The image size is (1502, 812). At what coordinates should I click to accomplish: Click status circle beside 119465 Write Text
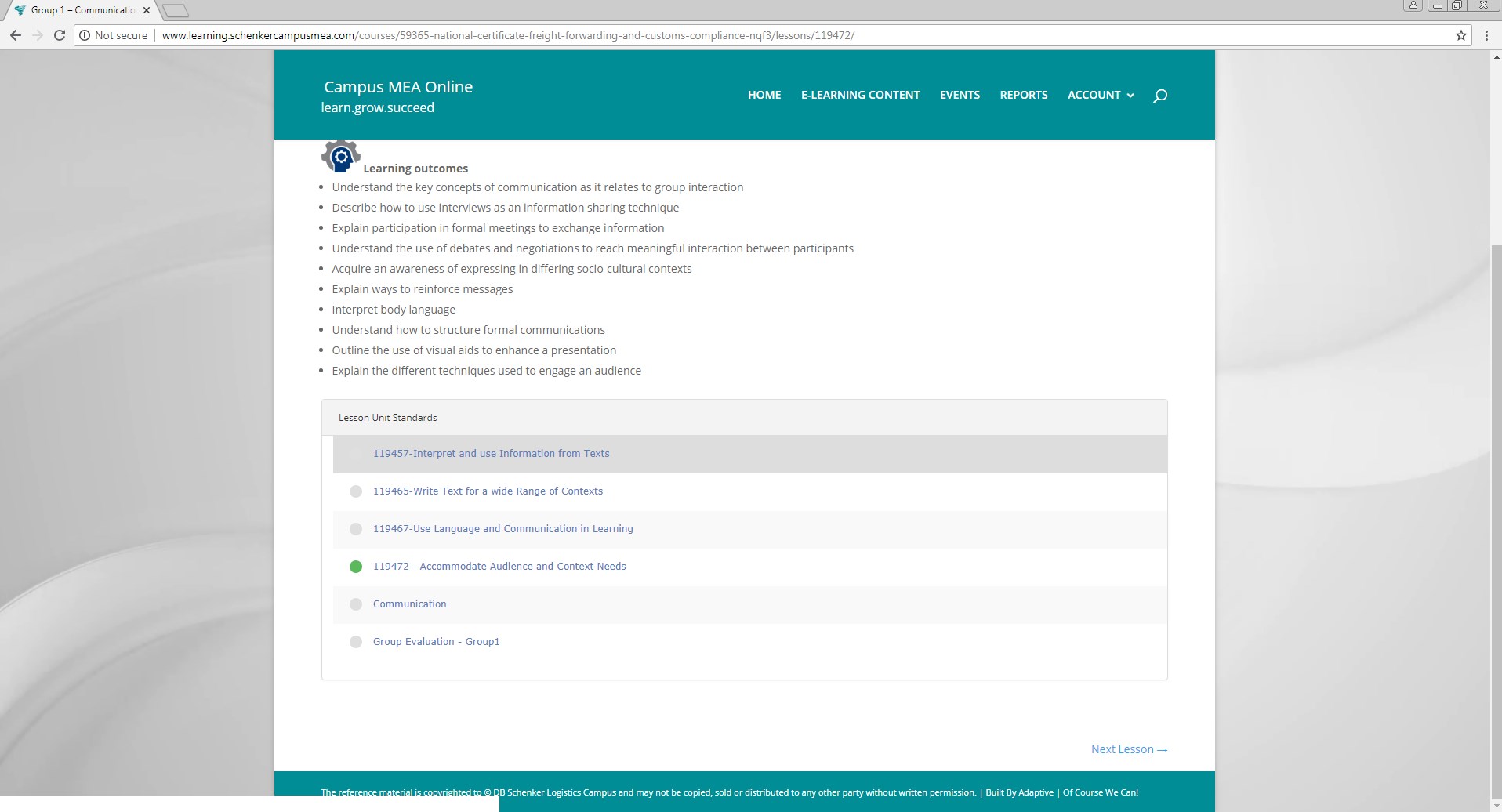[356, 491]
